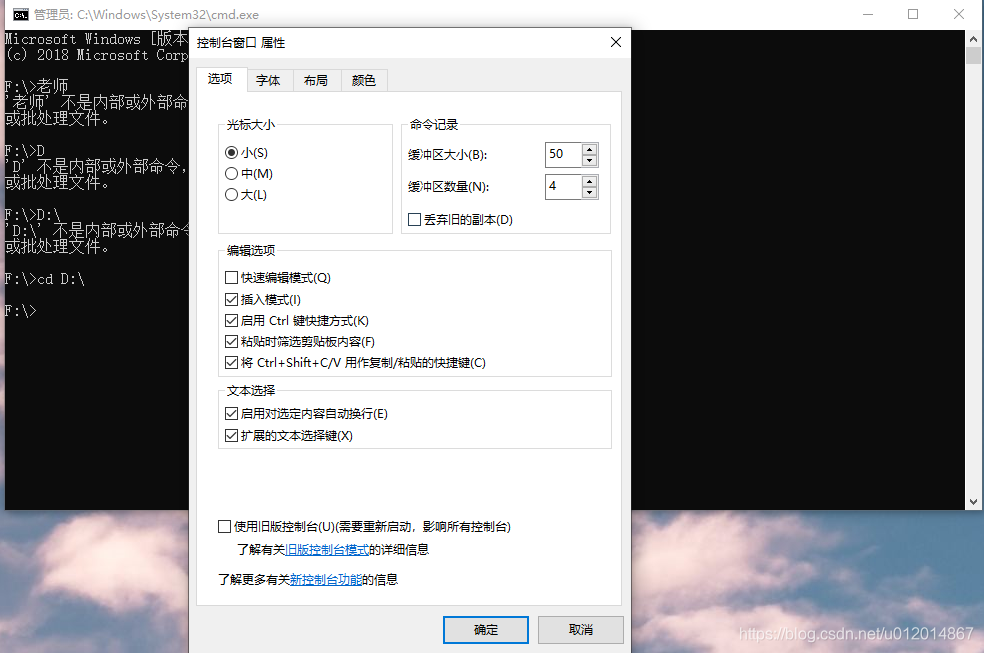The image size is (984, 653).
Task: Switch to the 颜色 tab
Action: coord(364,80)
